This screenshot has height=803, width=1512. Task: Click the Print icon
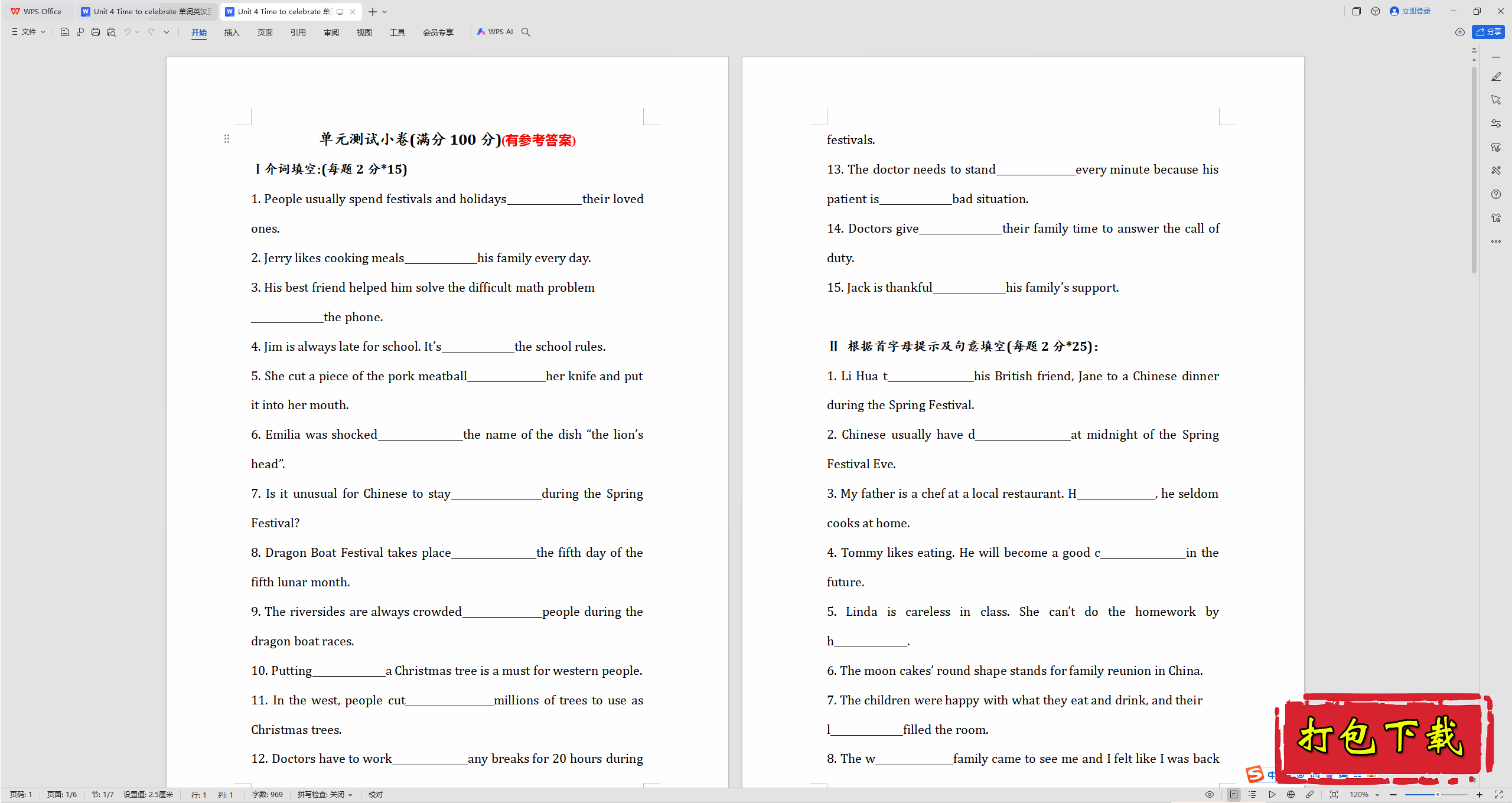click(96, 32)
